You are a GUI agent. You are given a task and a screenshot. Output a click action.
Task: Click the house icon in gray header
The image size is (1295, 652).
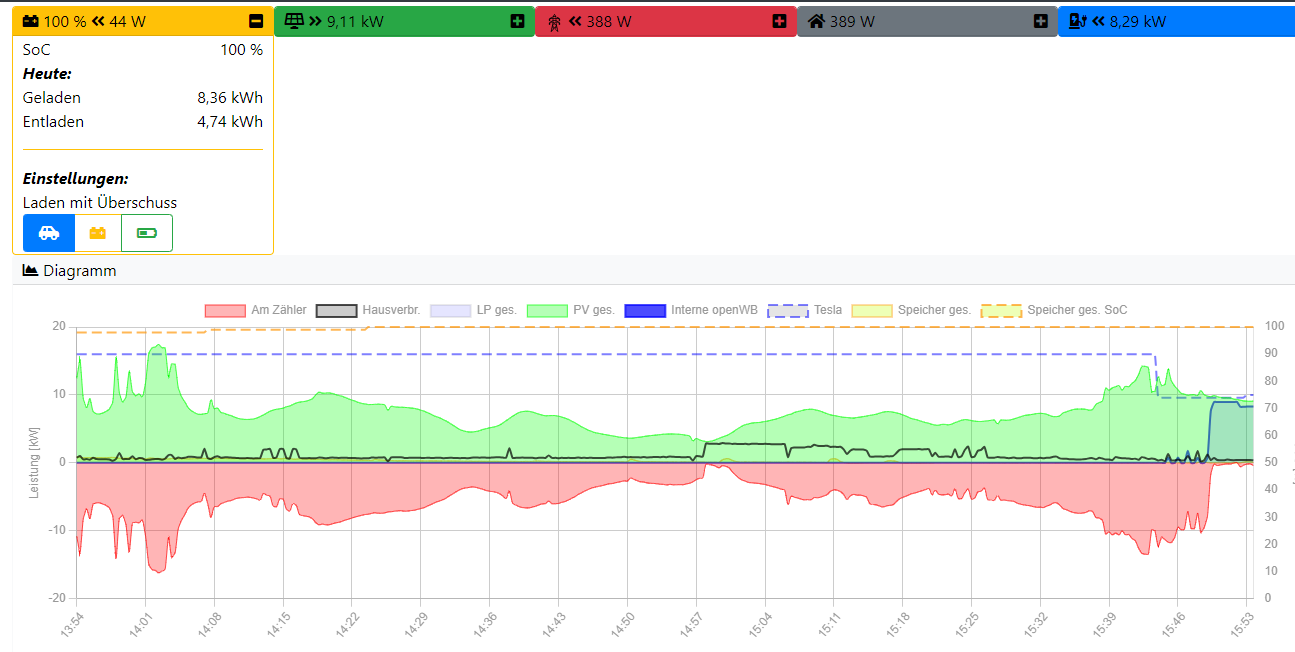pyautogui.click(x=817, y=21)
